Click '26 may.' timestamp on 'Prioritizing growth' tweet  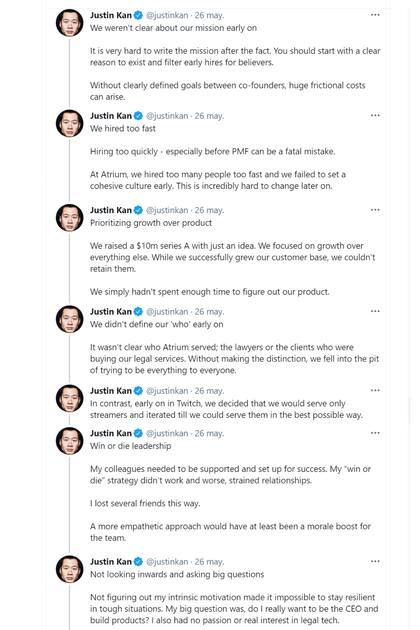click(x=209, y=210)
